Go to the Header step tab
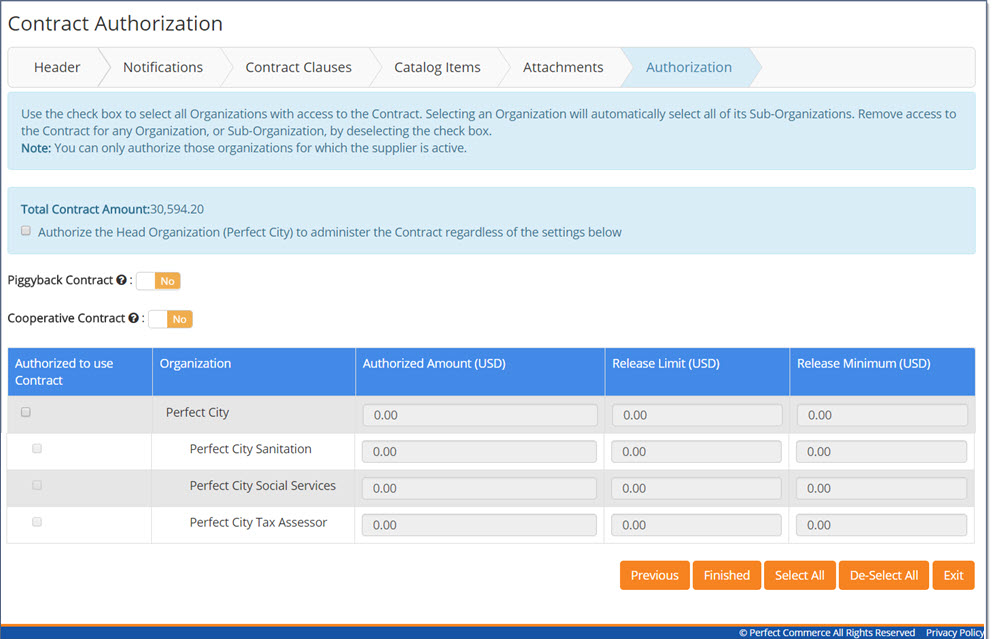Screen dimensions: 992x639 pyautogui.click(x=57, y=67)
